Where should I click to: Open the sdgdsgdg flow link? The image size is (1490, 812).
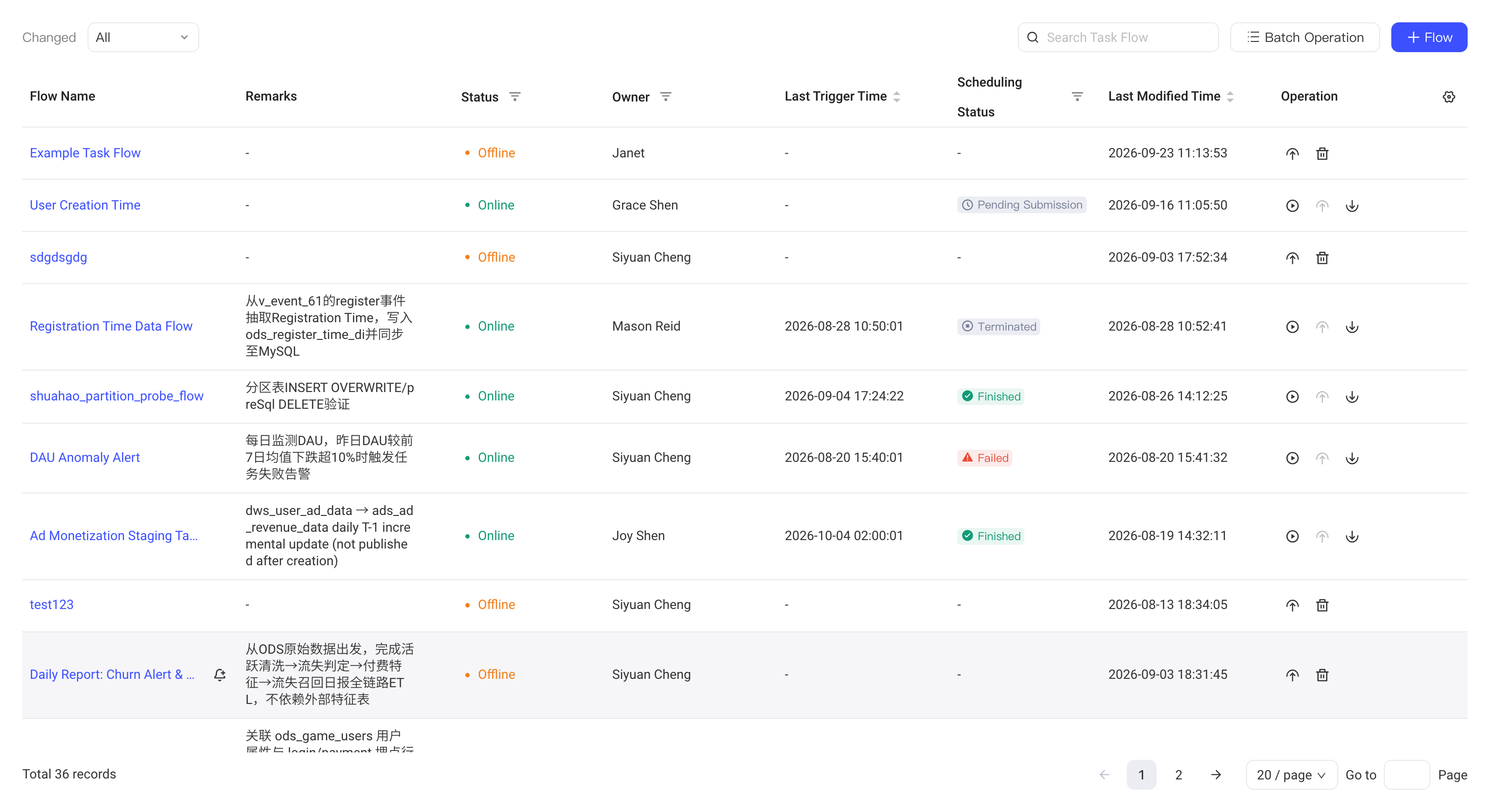pos(58,257)
